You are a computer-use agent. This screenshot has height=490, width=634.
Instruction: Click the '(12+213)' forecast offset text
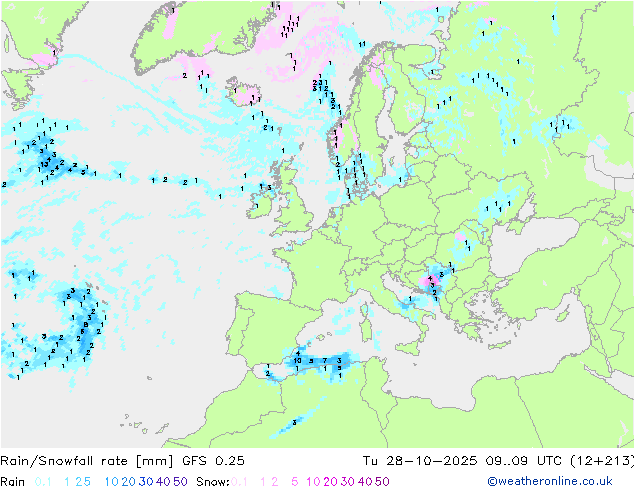(602, 461)
